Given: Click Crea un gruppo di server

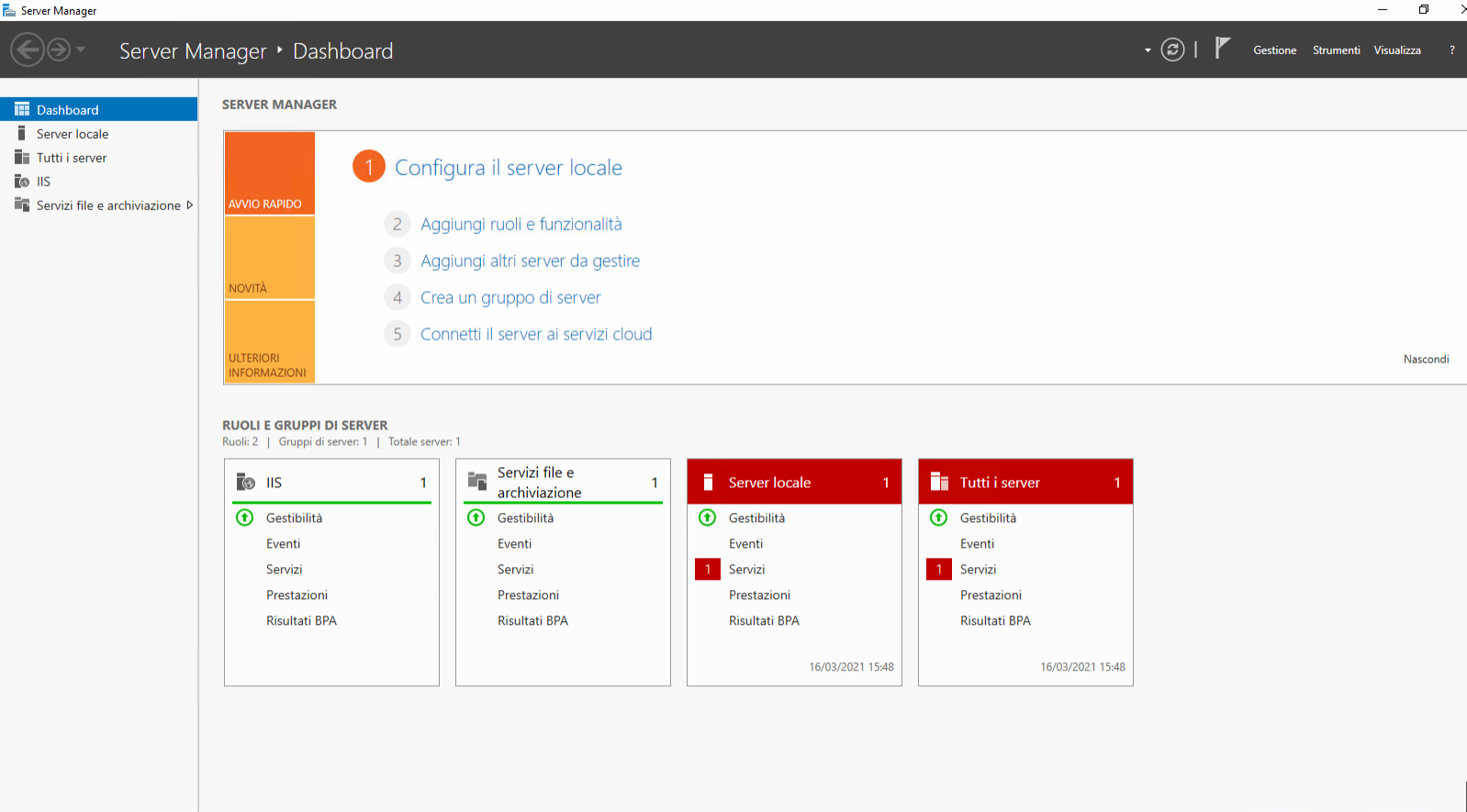Looking at the screenshot, I should click(x=510, y=297).
